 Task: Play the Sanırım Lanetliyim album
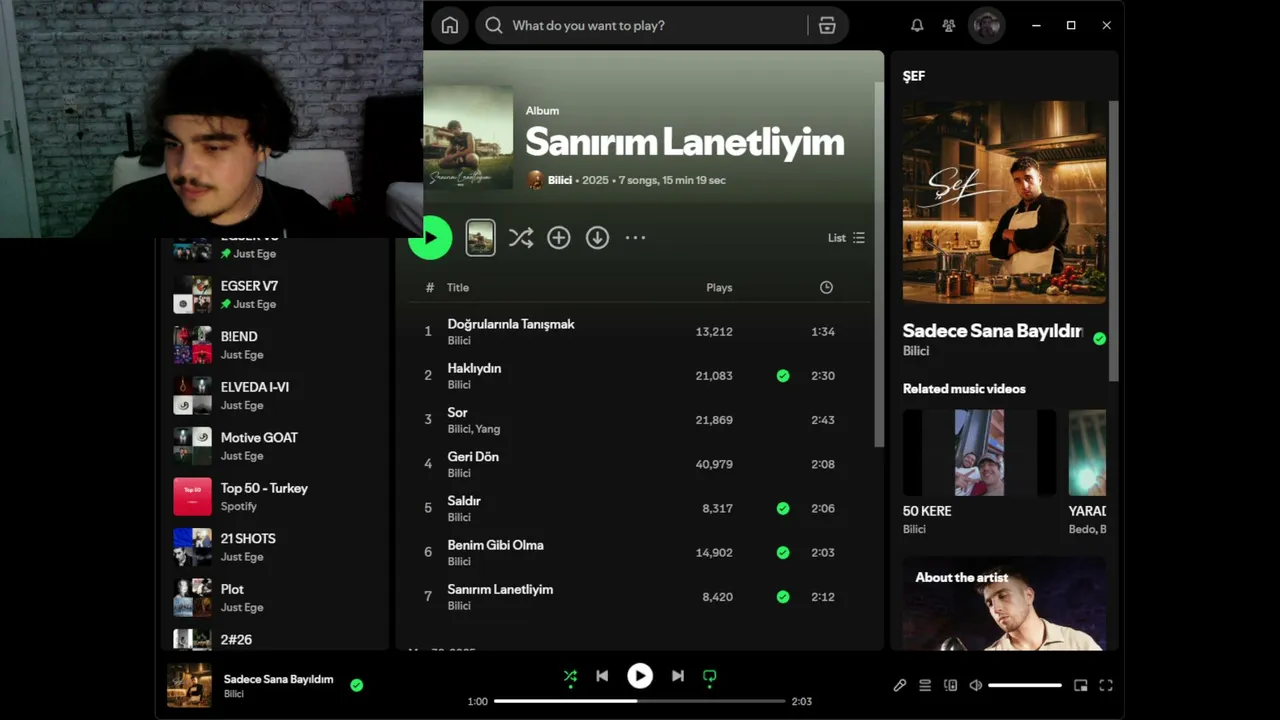coord(431,238)
